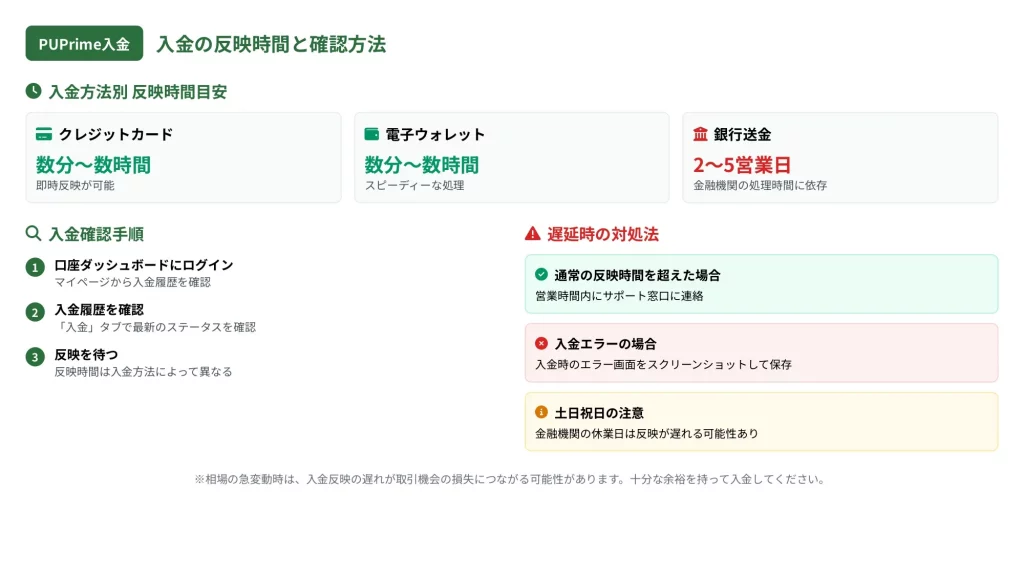Select the クレジットカード card title
The height and width of the screenshot is (576, 1024).
(x=115, y=134)
